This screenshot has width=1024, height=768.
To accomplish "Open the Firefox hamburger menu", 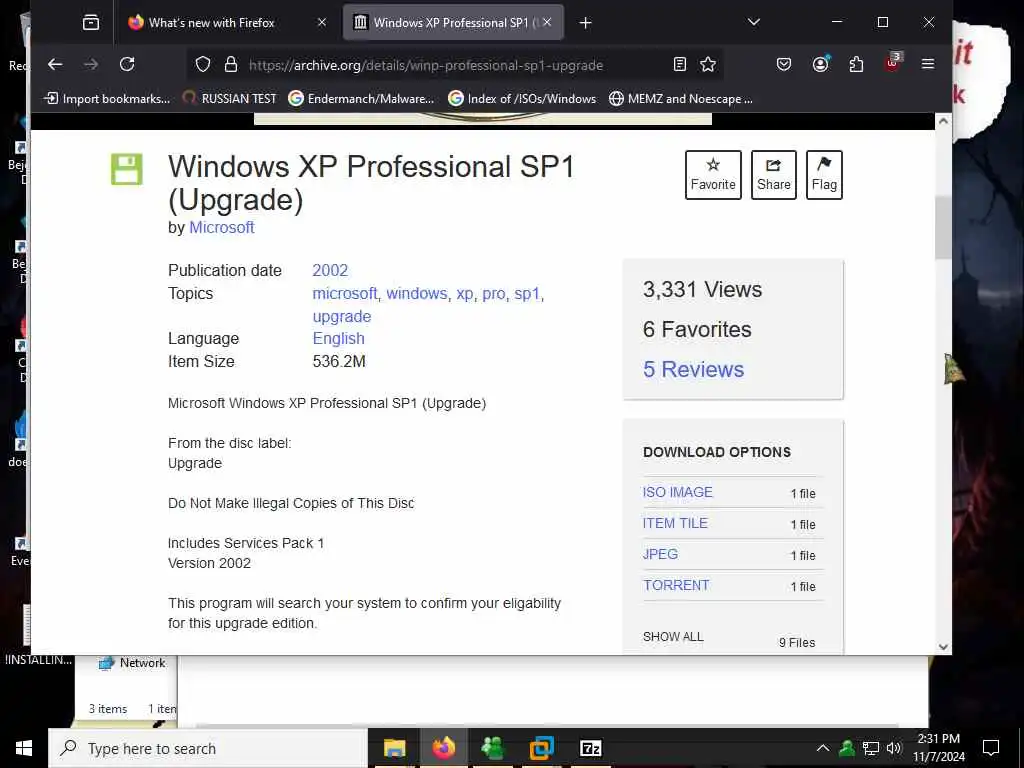I will point(928,64).
